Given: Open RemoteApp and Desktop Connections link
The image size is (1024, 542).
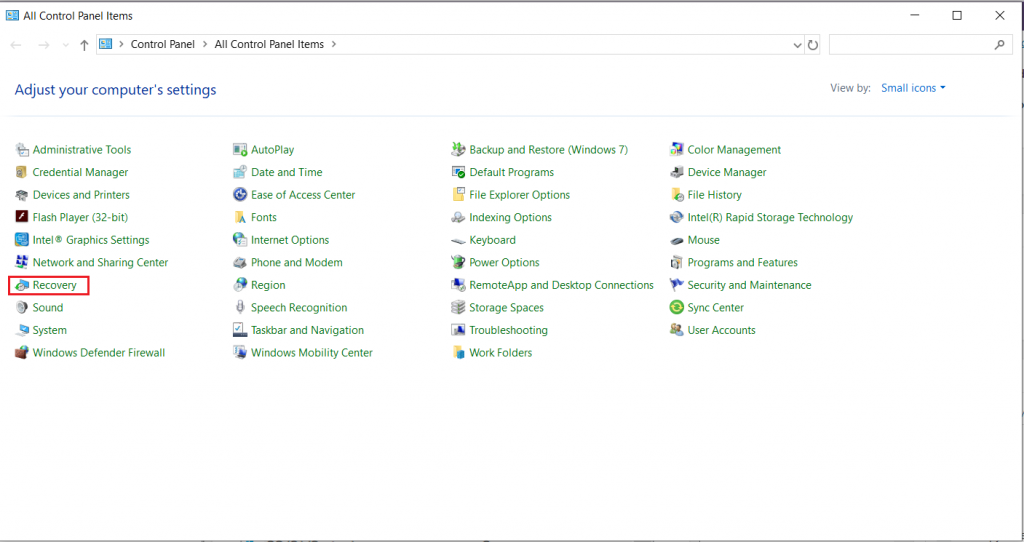Looking at the screenshot, I should [562, 285].
